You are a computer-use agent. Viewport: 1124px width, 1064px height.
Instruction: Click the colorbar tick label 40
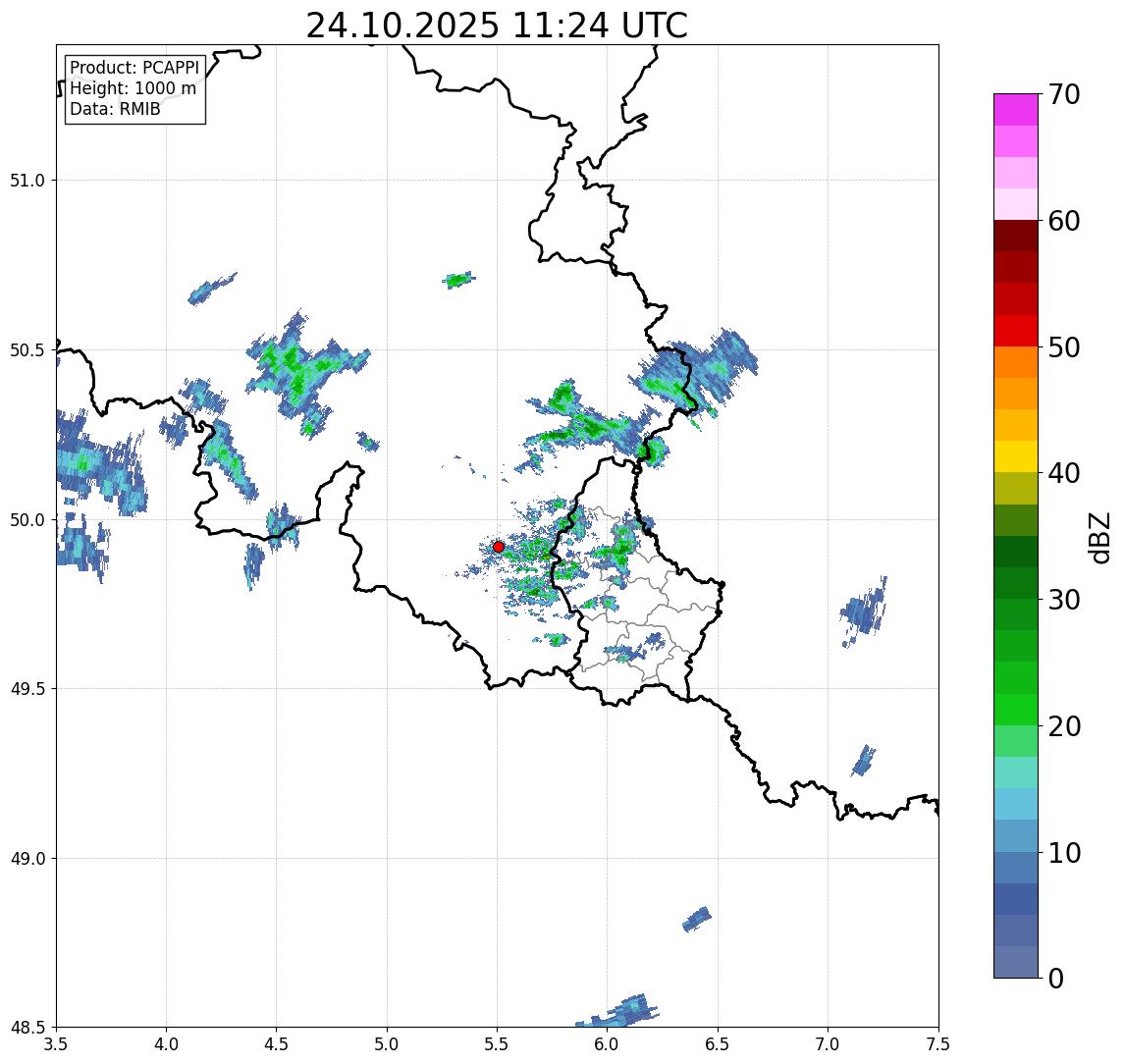coord(1064,473)
